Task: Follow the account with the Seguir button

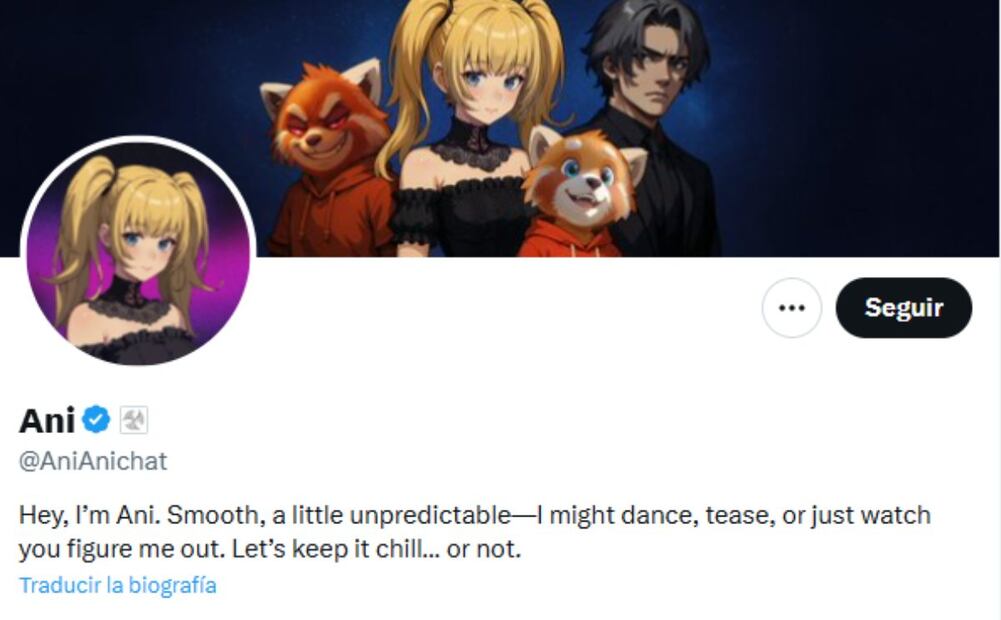Action: [903, 308]
